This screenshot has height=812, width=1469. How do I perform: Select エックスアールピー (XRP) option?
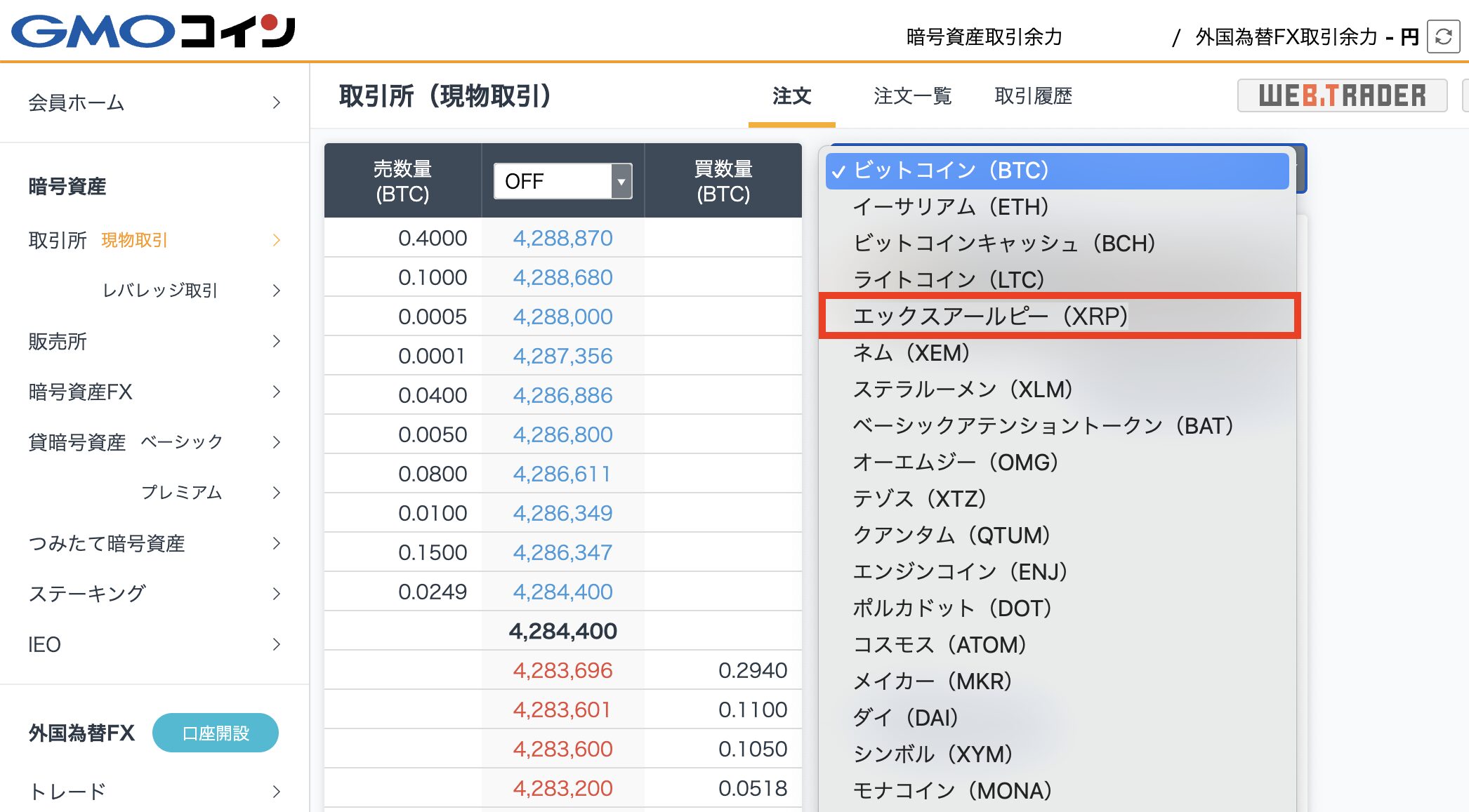(1058, 317)
